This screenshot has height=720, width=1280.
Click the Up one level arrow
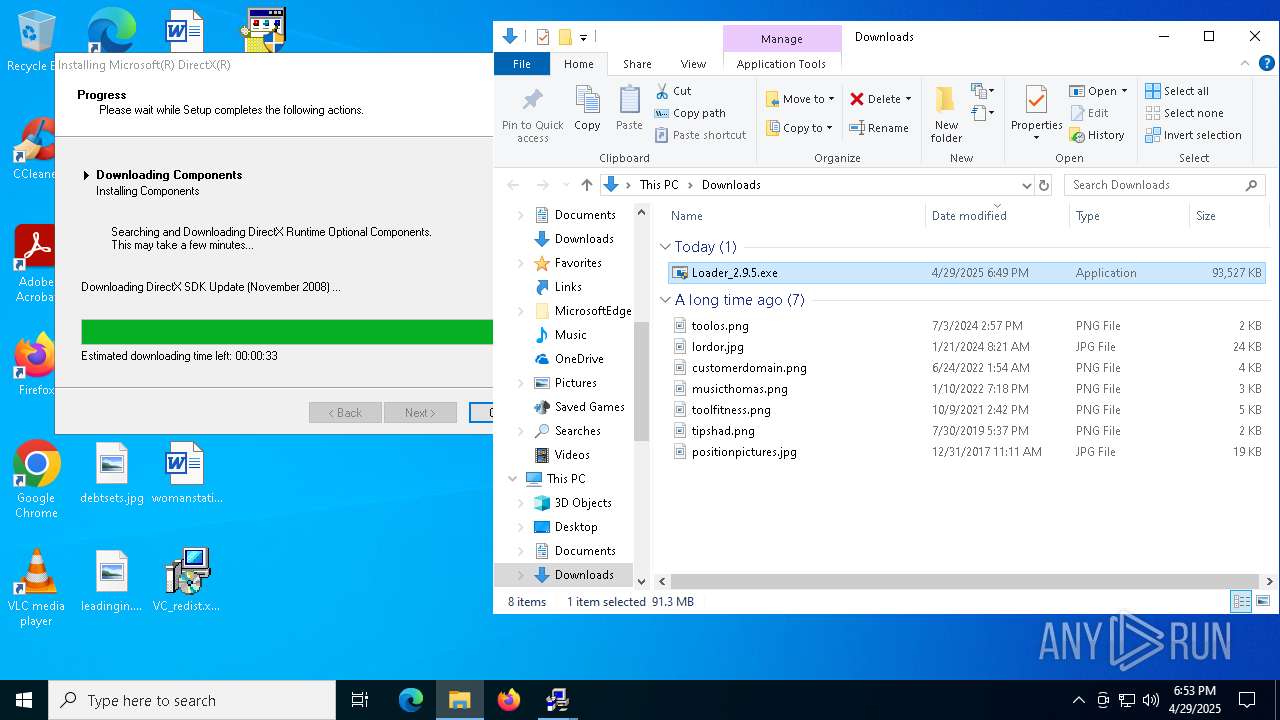(x=587, y=185)
